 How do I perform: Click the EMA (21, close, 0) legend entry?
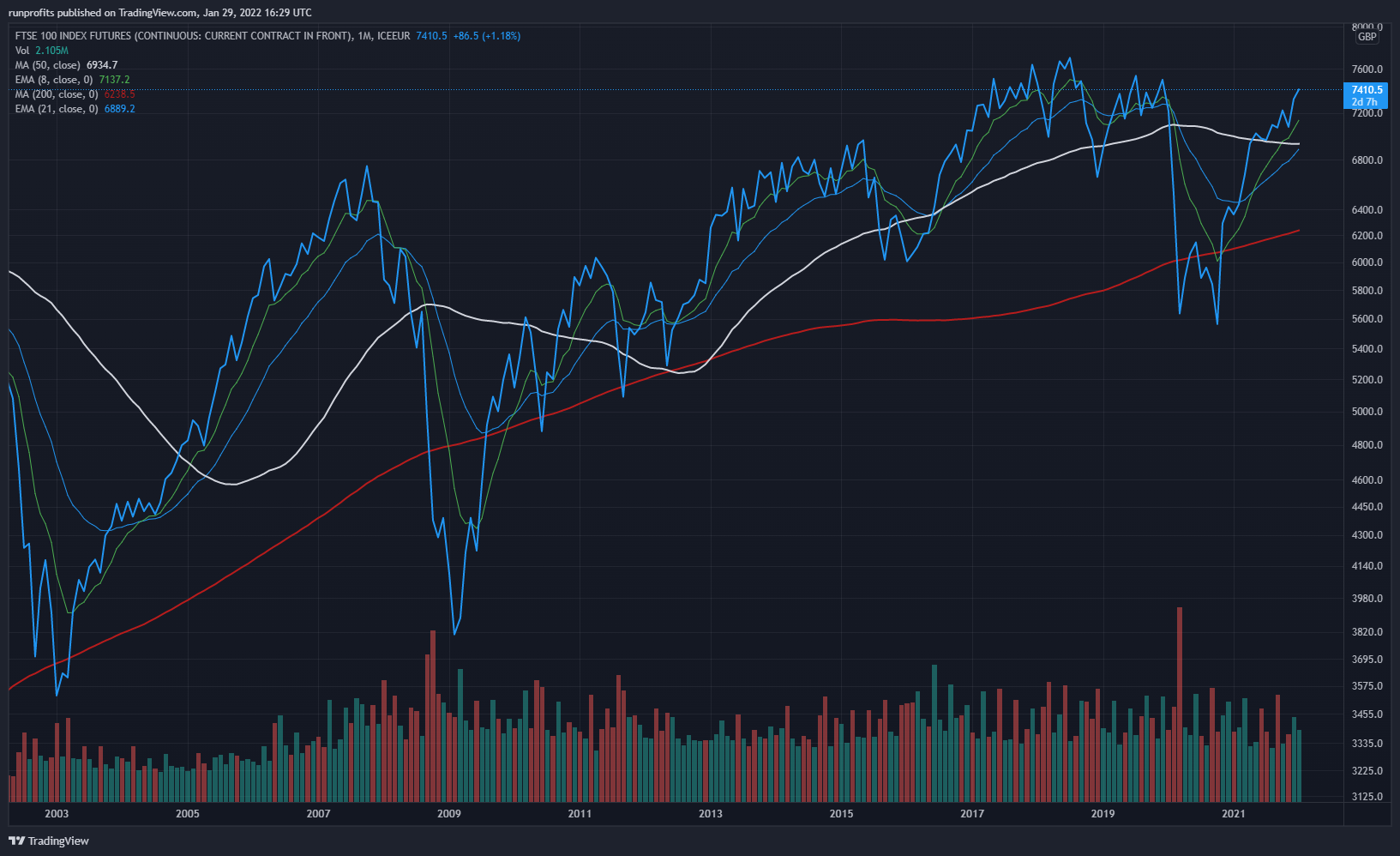click(75, 109)
